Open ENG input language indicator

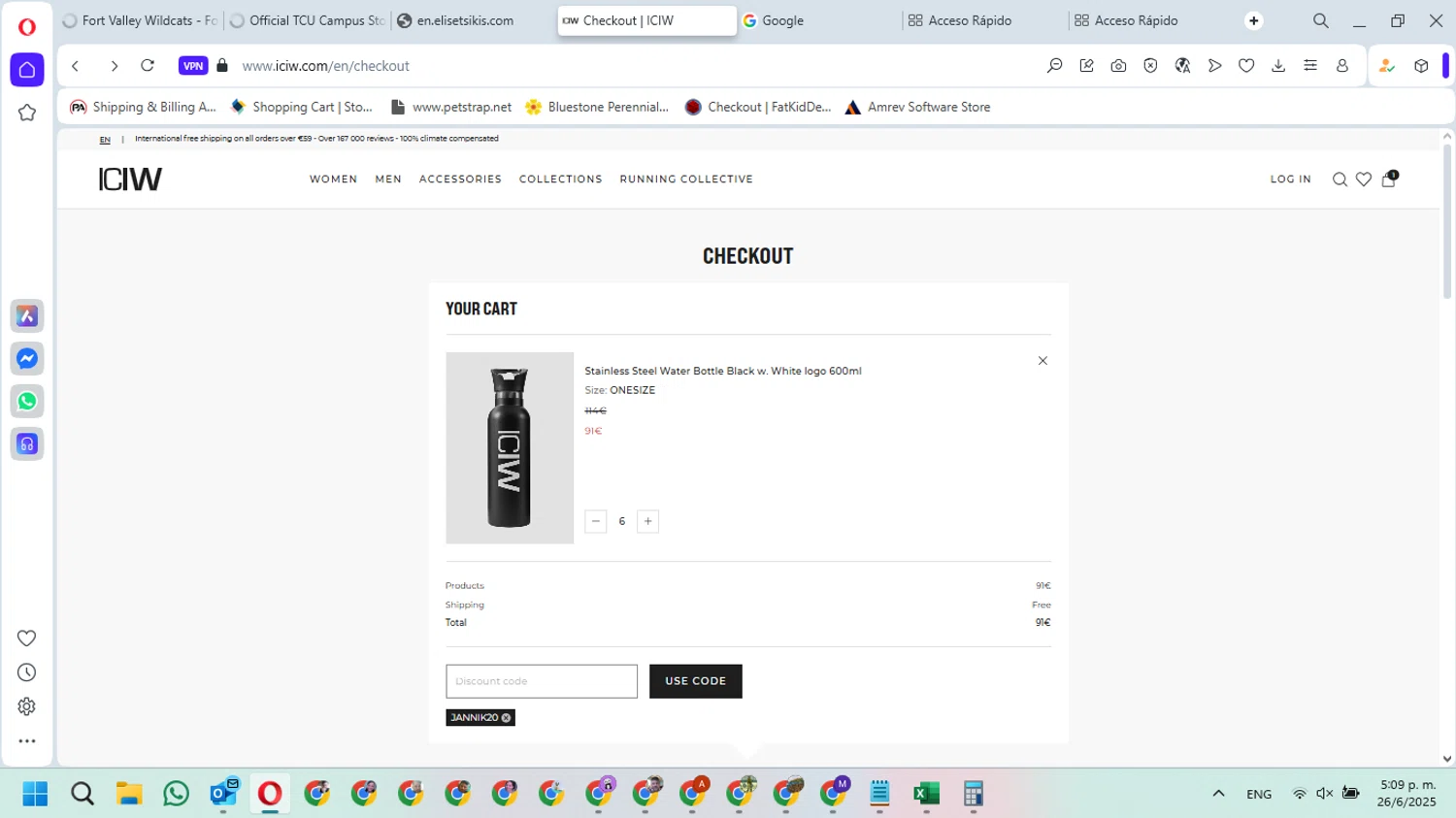tap(1259, 795)
